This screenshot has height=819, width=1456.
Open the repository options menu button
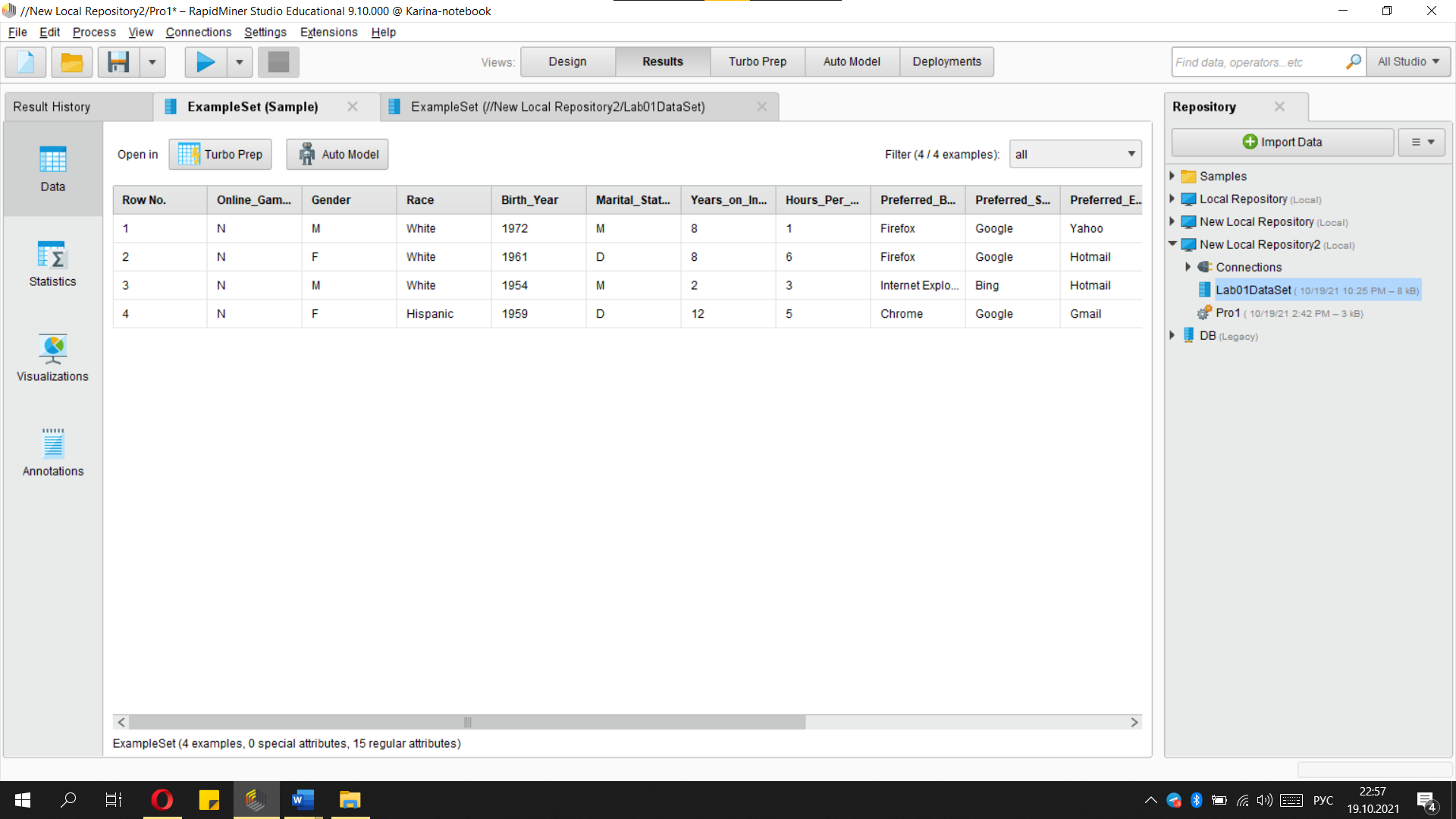[x=1422, y=142]
